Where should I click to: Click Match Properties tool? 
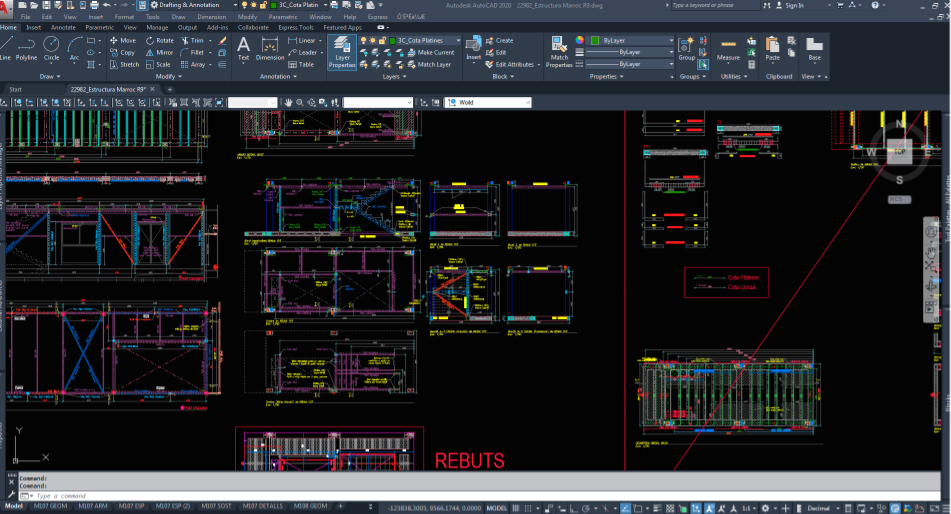pos(559,52)
